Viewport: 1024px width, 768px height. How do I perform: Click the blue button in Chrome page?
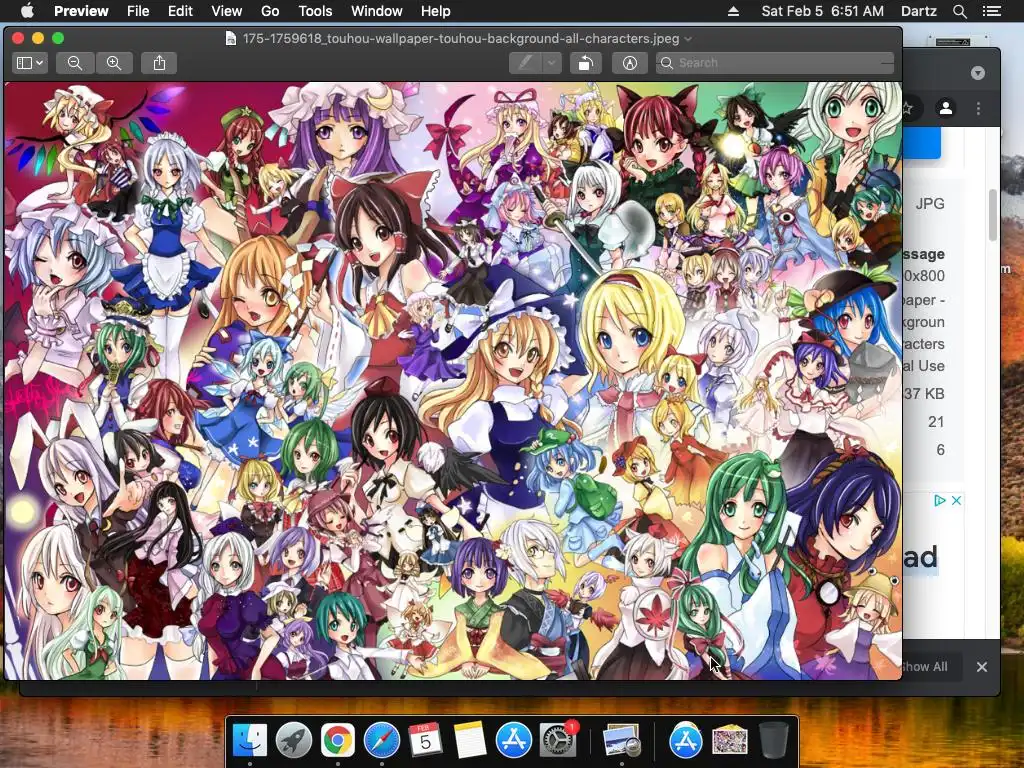pyautogui.click(x=921, y=143)
